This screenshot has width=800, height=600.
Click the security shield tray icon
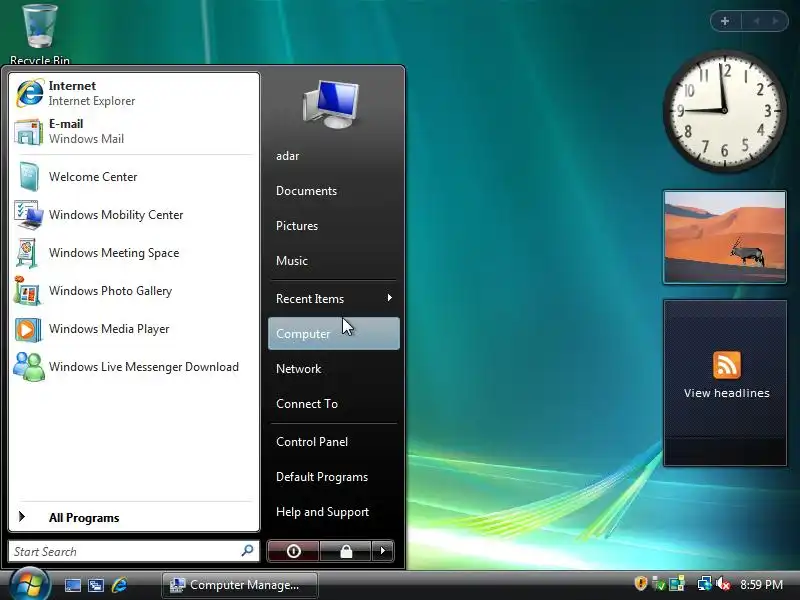640,583
